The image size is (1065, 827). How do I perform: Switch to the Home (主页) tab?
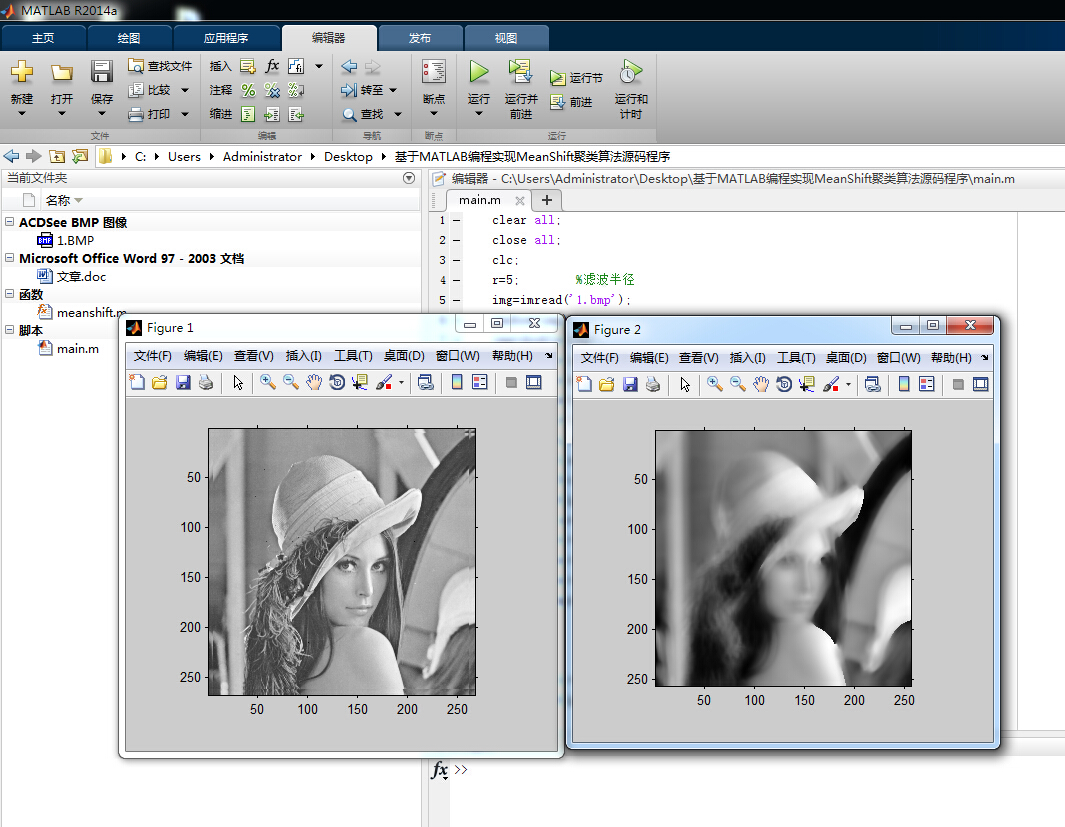pos(43,38)
